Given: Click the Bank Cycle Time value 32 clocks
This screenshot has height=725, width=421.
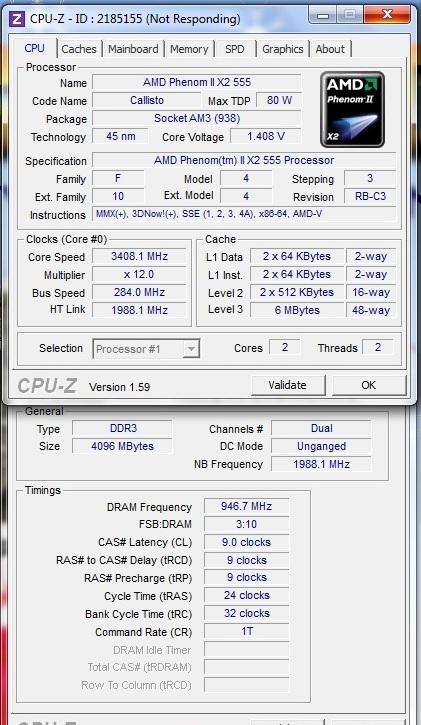Looking at the screenshot, I should [x=246, y=614].
